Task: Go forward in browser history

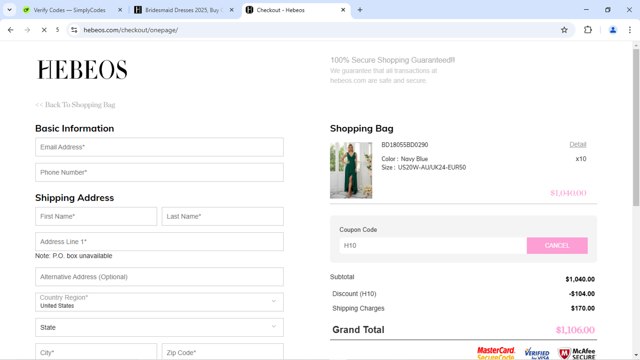Action: coord(27,30)
